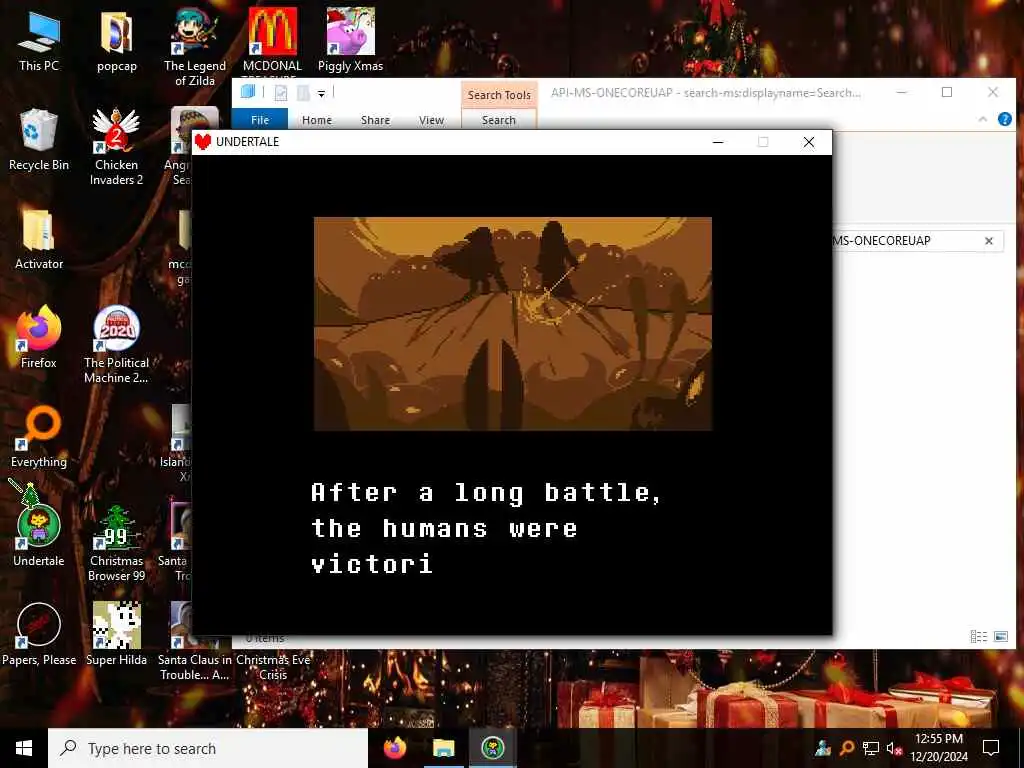Switch Explorer to details view icon
Screen dimensions: 1024x768
click(978, 636)
